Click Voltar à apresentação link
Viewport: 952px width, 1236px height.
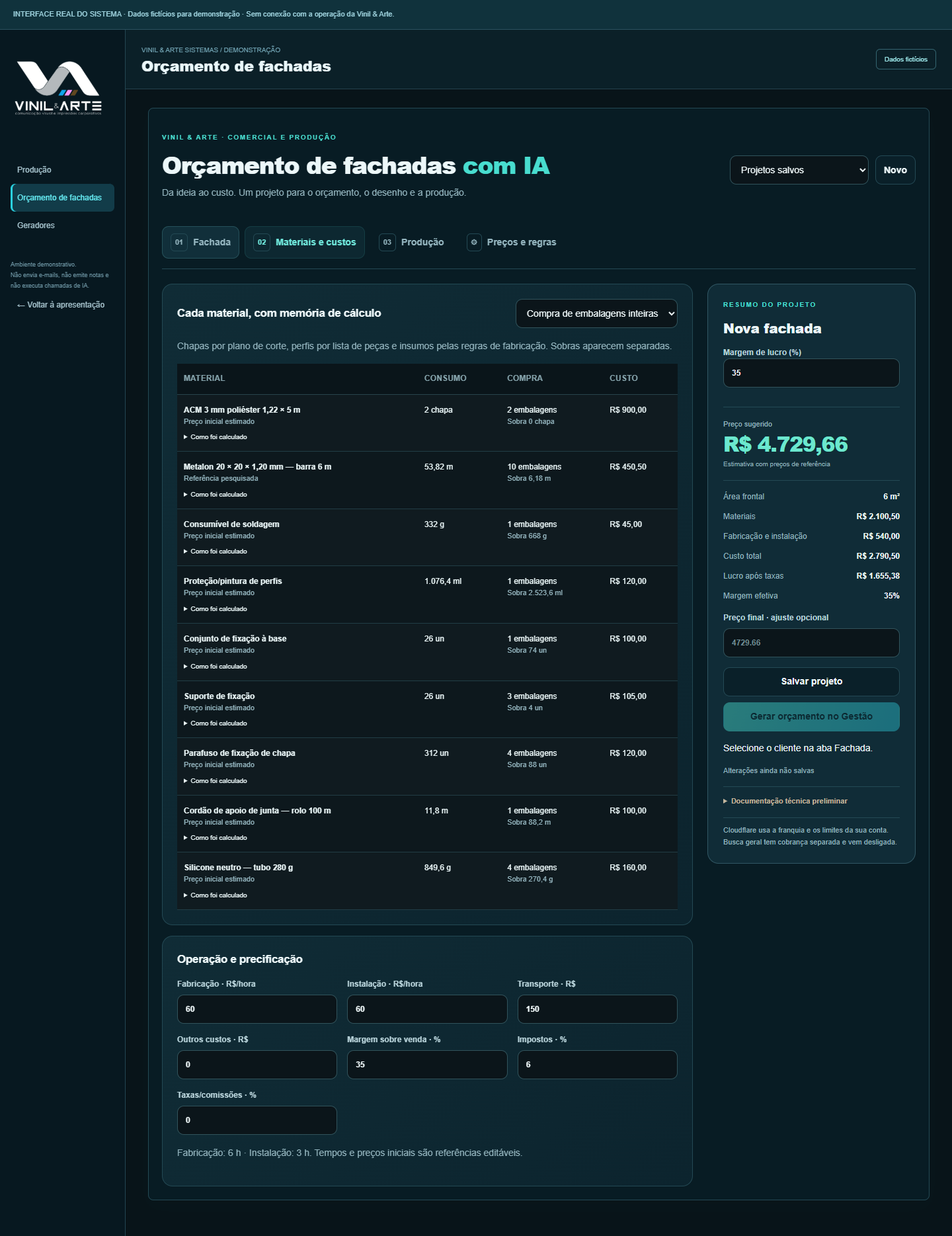[x=61, y=305]
